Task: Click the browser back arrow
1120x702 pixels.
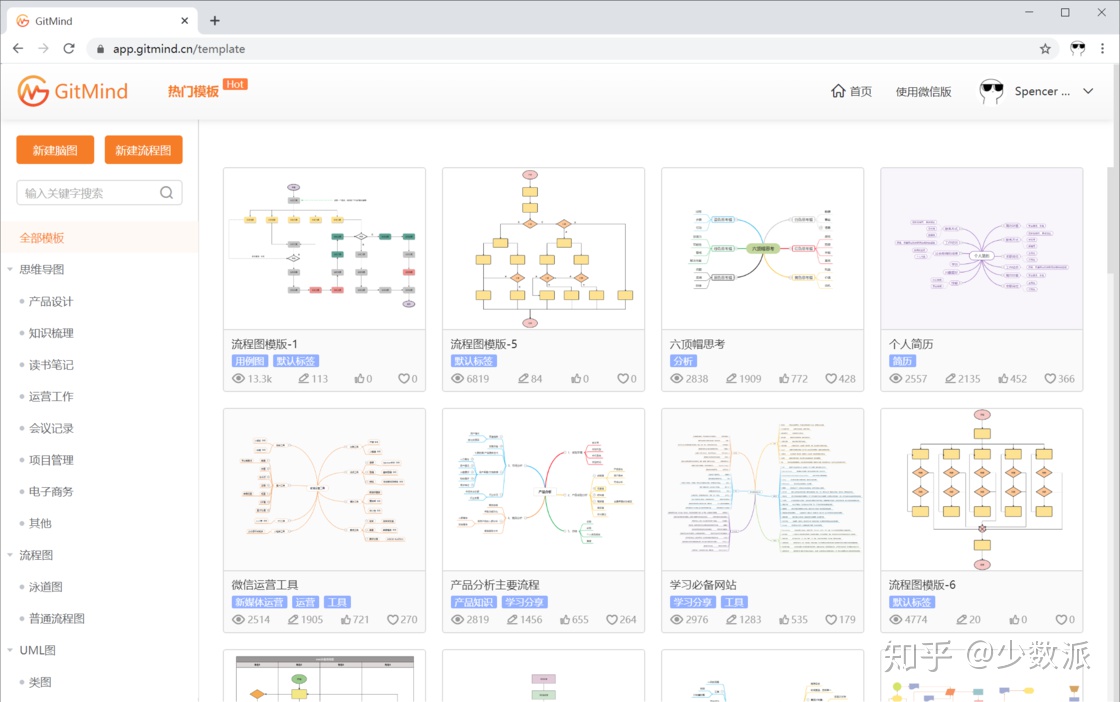Action: (18, 49)
